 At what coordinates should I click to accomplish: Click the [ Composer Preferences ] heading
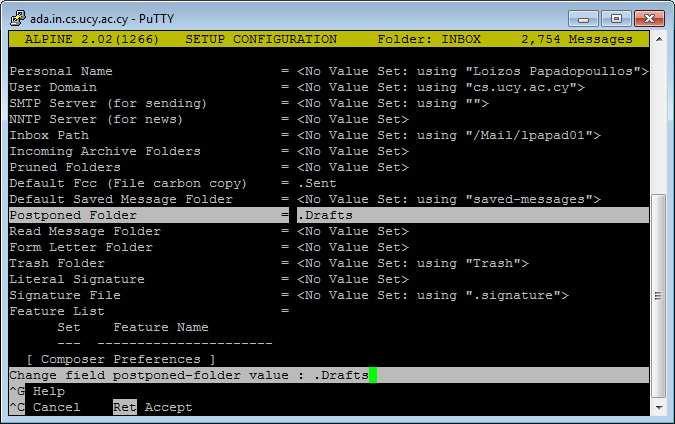[x=121, y=359]
